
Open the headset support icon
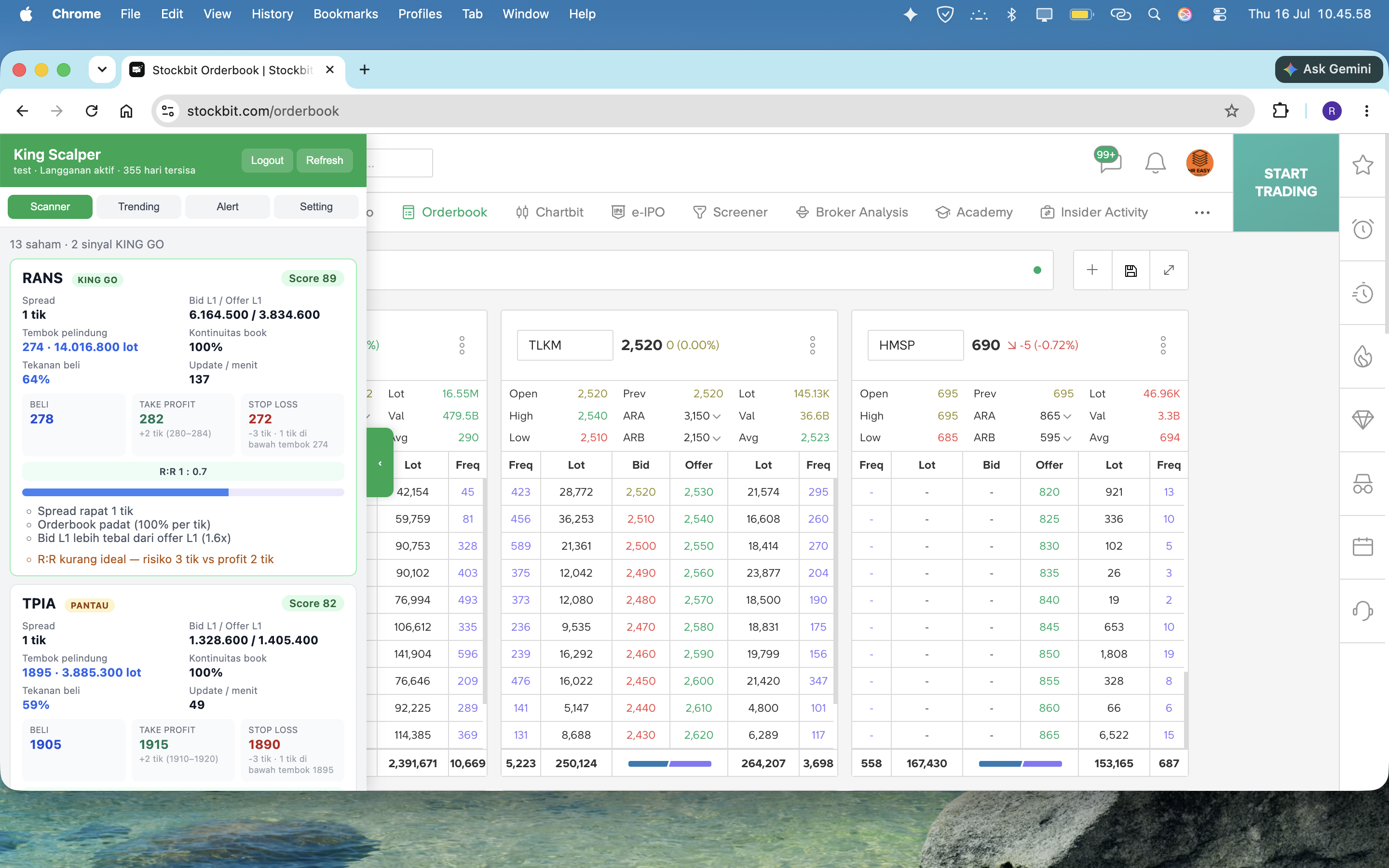coord(1362,610)
